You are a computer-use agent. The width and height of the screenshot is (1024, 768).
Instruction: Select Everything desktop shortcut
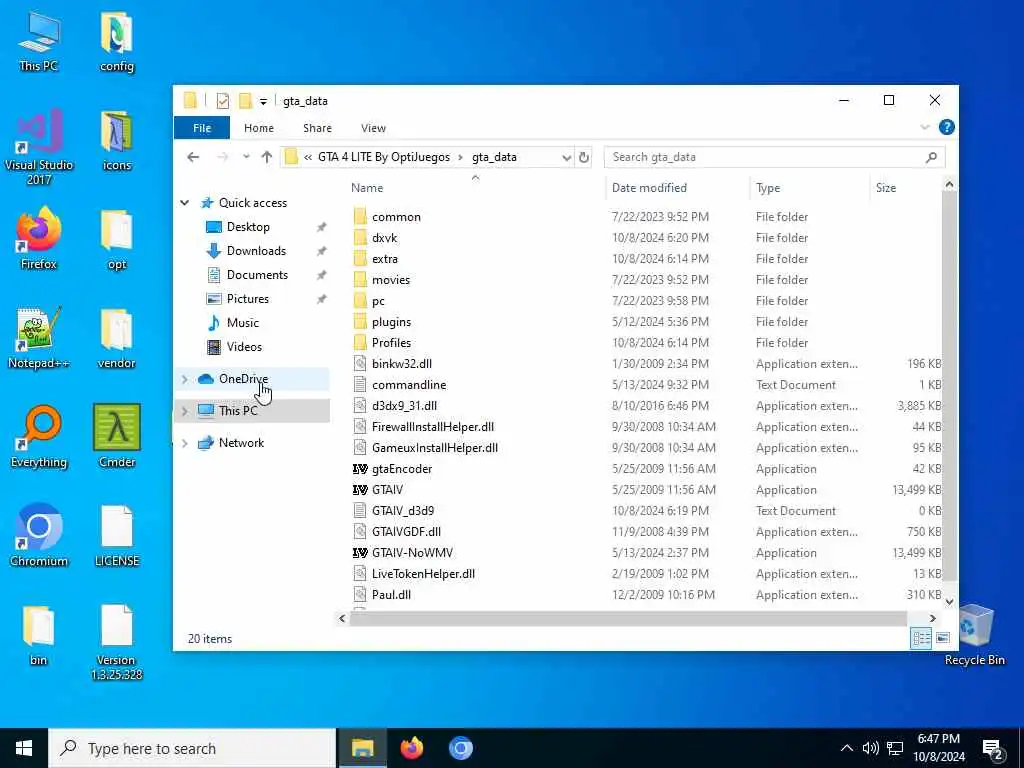[39, 437]
